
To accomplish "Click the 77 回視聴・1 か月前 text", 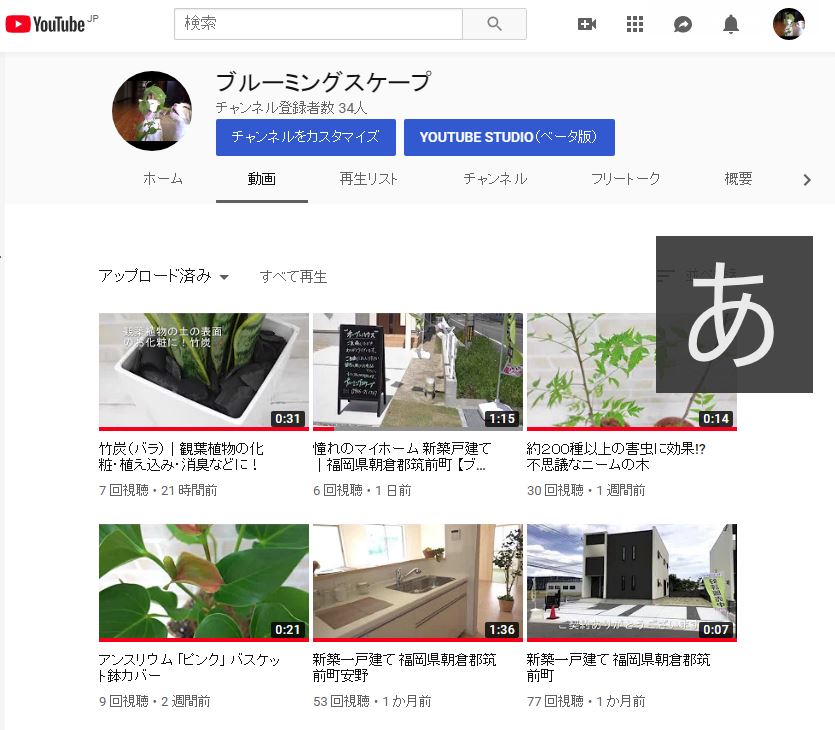I will click(586, 701).
